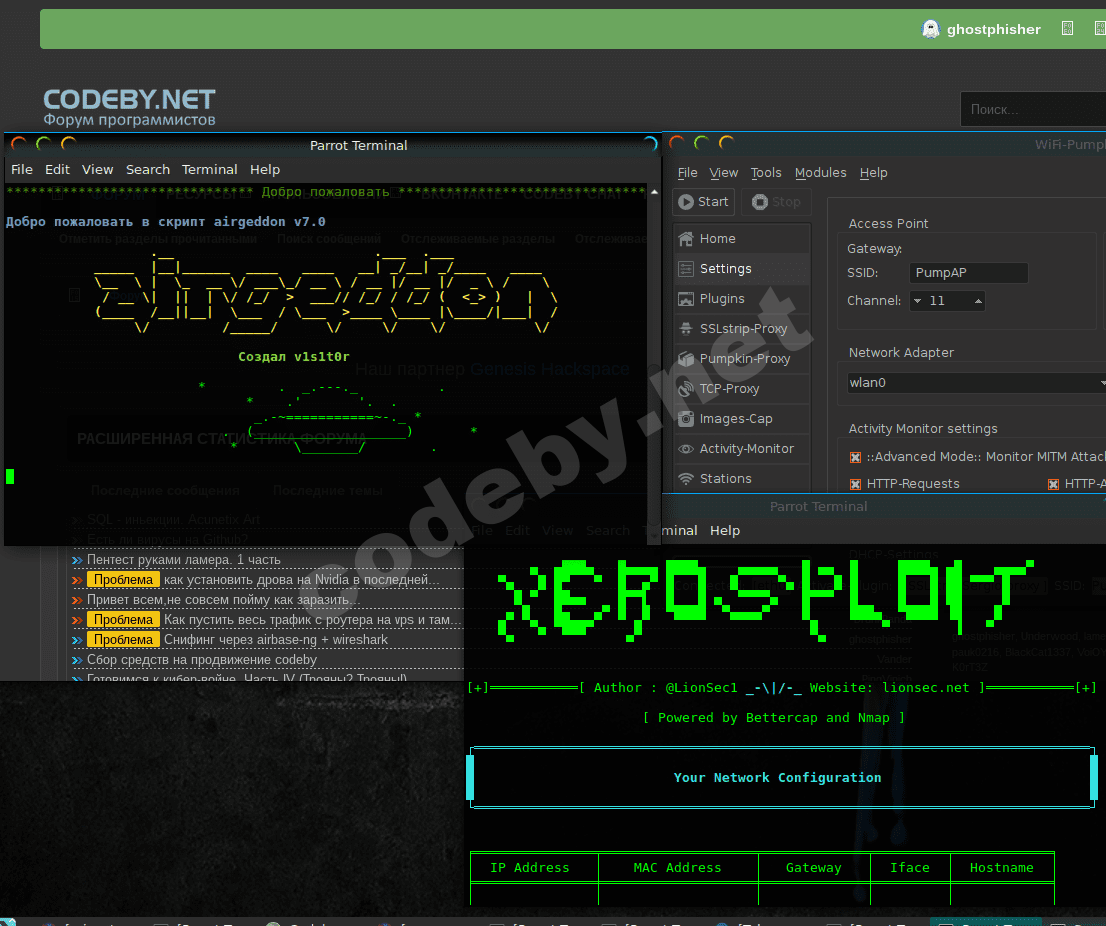Open WiFi-Pumpkin Help menu
The height and width of the screenshot is (926, 1106).
(873, 173)
